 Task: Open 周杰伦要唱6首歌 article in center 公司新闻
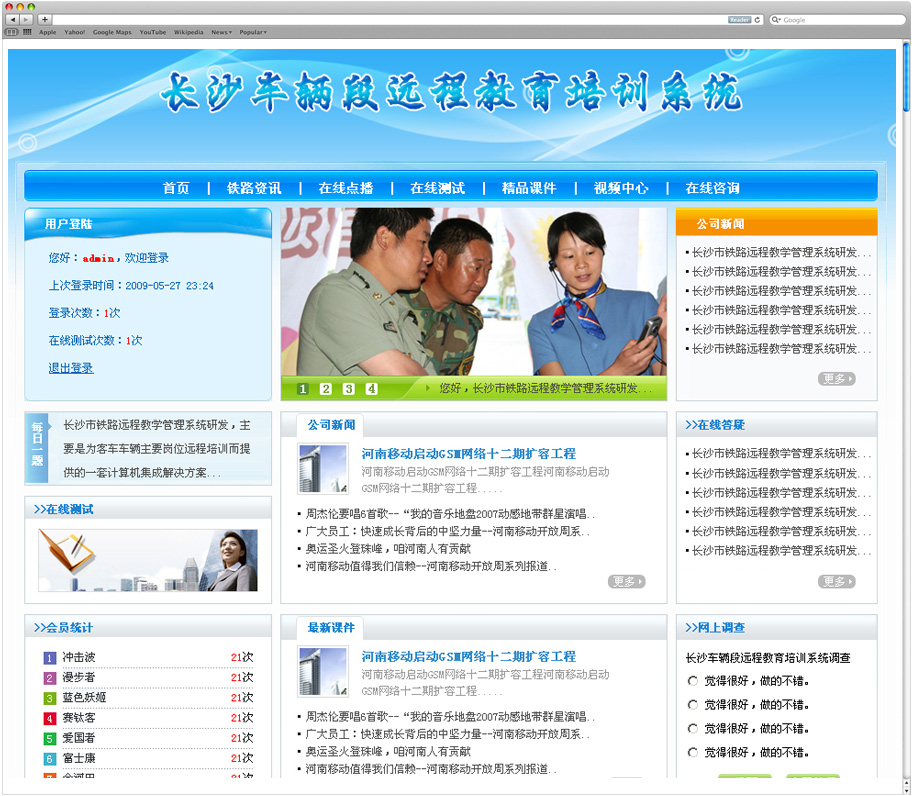(450, 514)
